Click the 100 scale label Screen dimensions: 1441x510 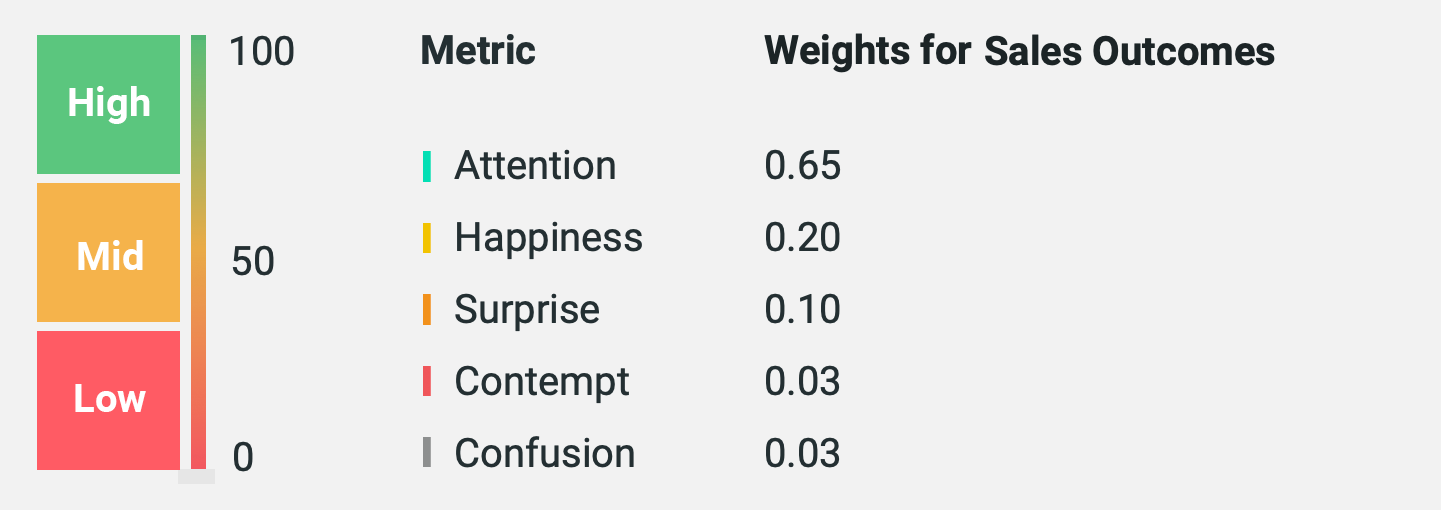tap(262, 52)
